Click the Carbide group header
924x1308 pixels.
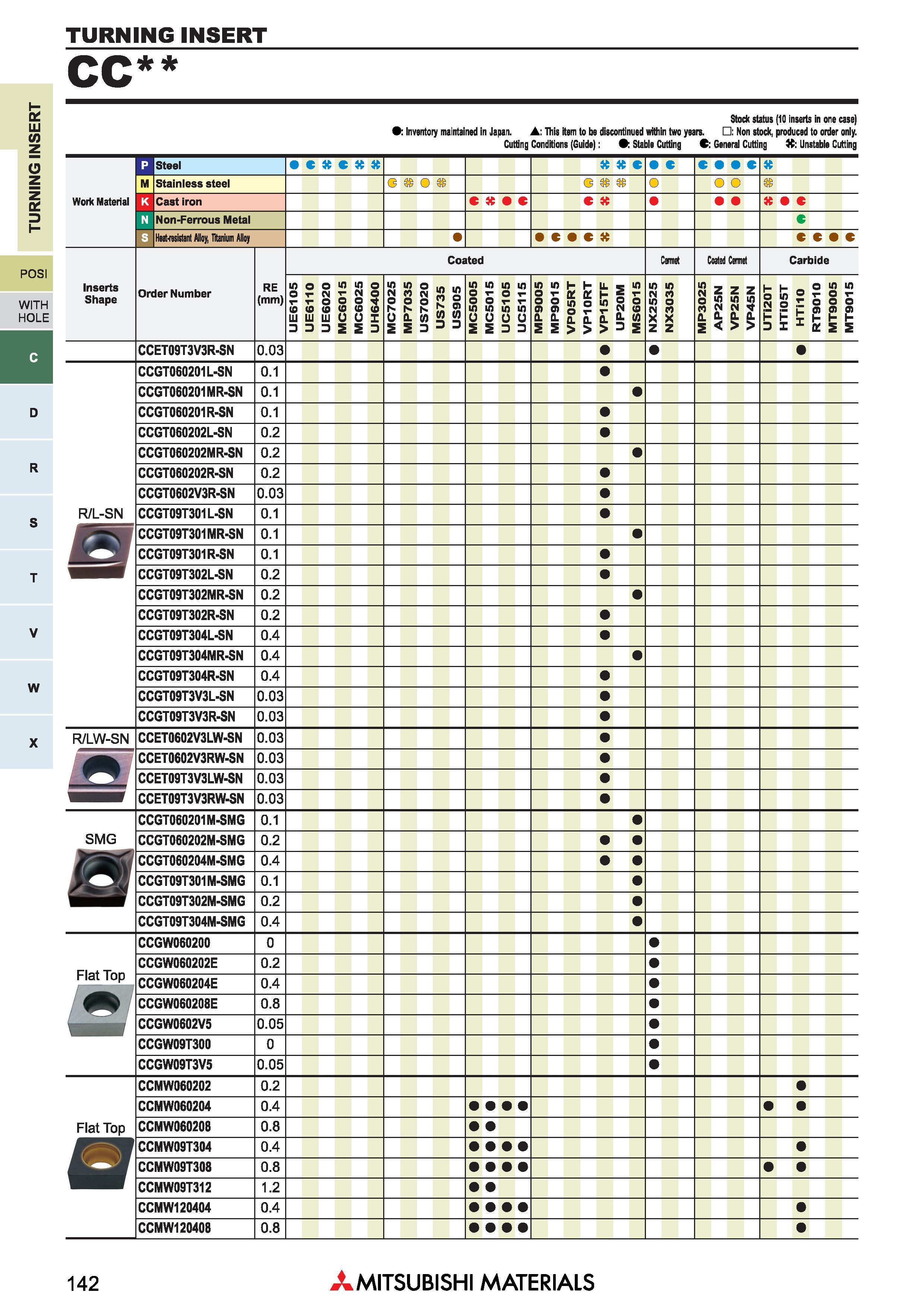coord(809,260)
